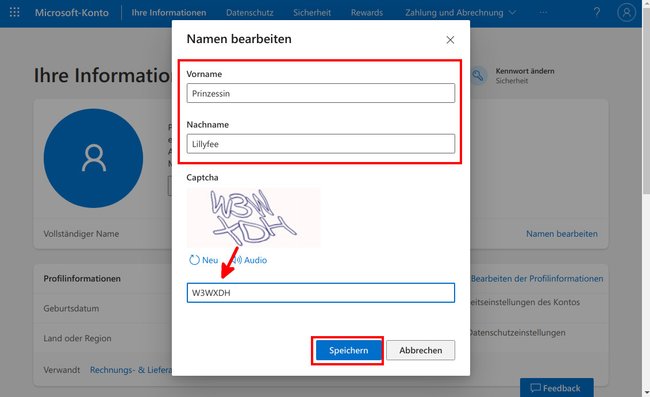650x397 pixels.
Task: Open the app launcher grid icon
Action: (15, 12)
